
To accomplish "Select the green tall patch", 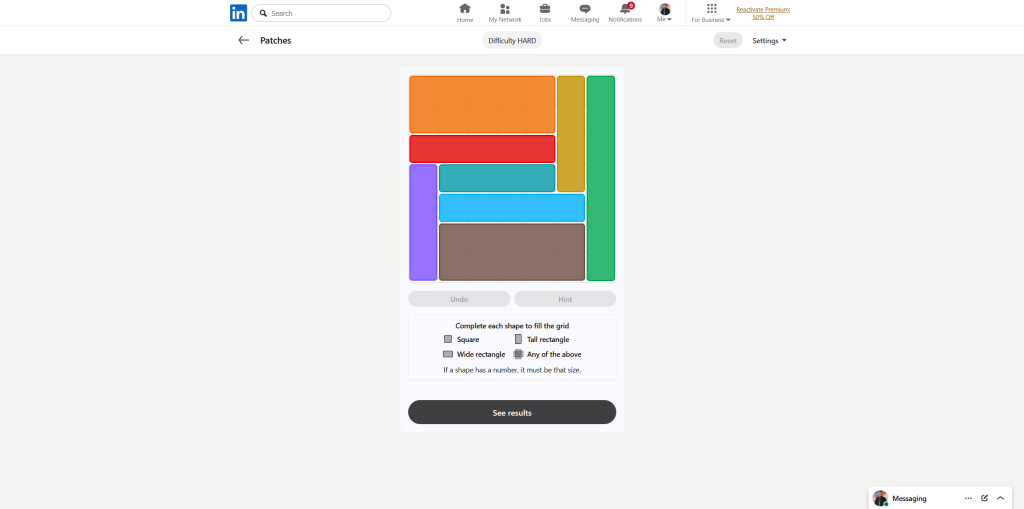I will 601,178.
